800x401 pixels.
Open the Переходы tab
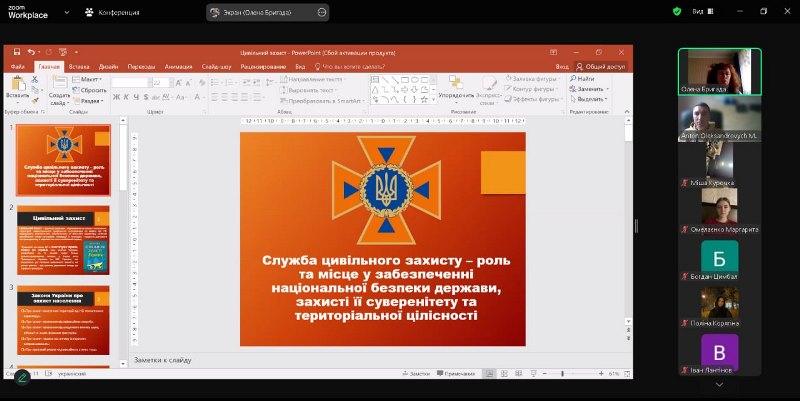[141, 67]
